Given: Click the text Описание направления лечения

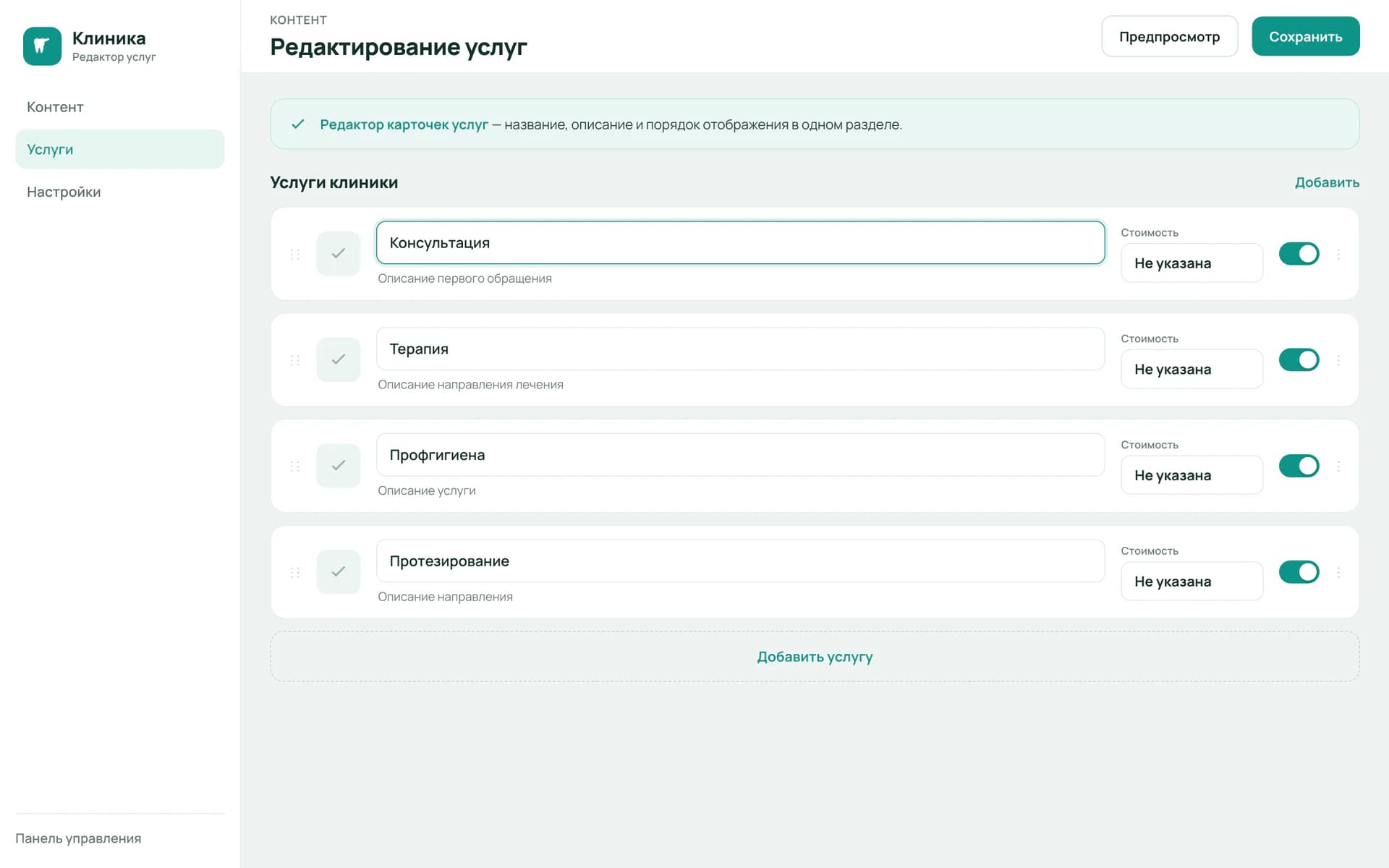Looking at the screenshot, I should 470,385.
